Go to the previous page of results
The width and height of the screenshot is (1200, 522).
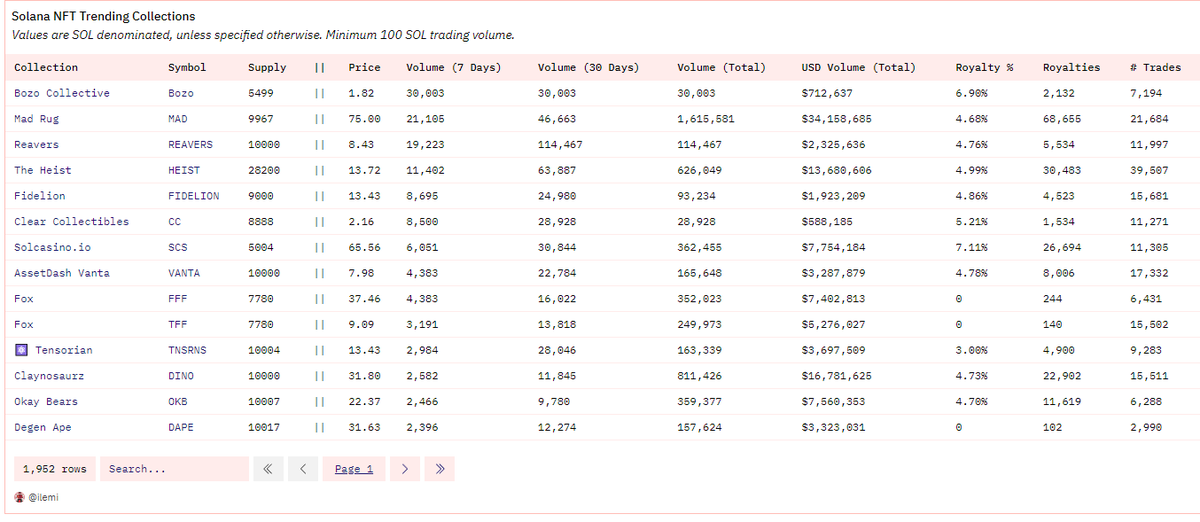point(303,469)
